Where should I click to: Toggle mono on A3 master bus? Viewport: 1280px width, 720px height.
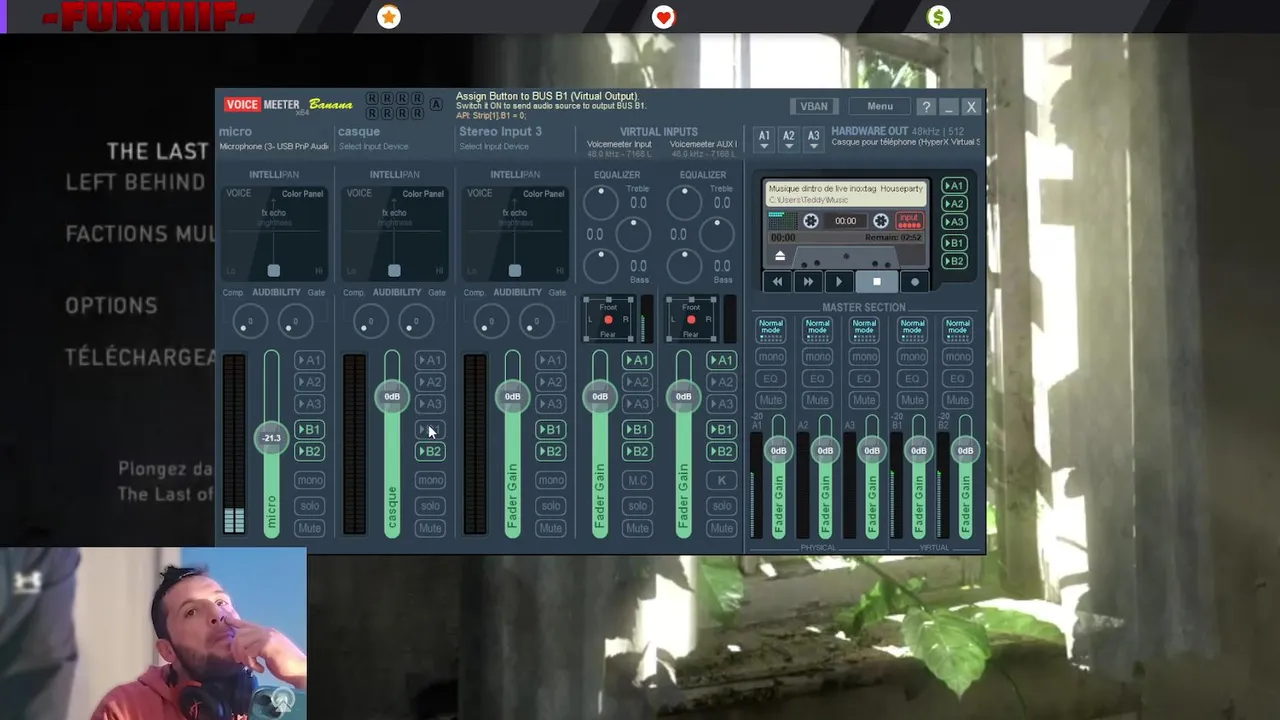click(865, 357)
